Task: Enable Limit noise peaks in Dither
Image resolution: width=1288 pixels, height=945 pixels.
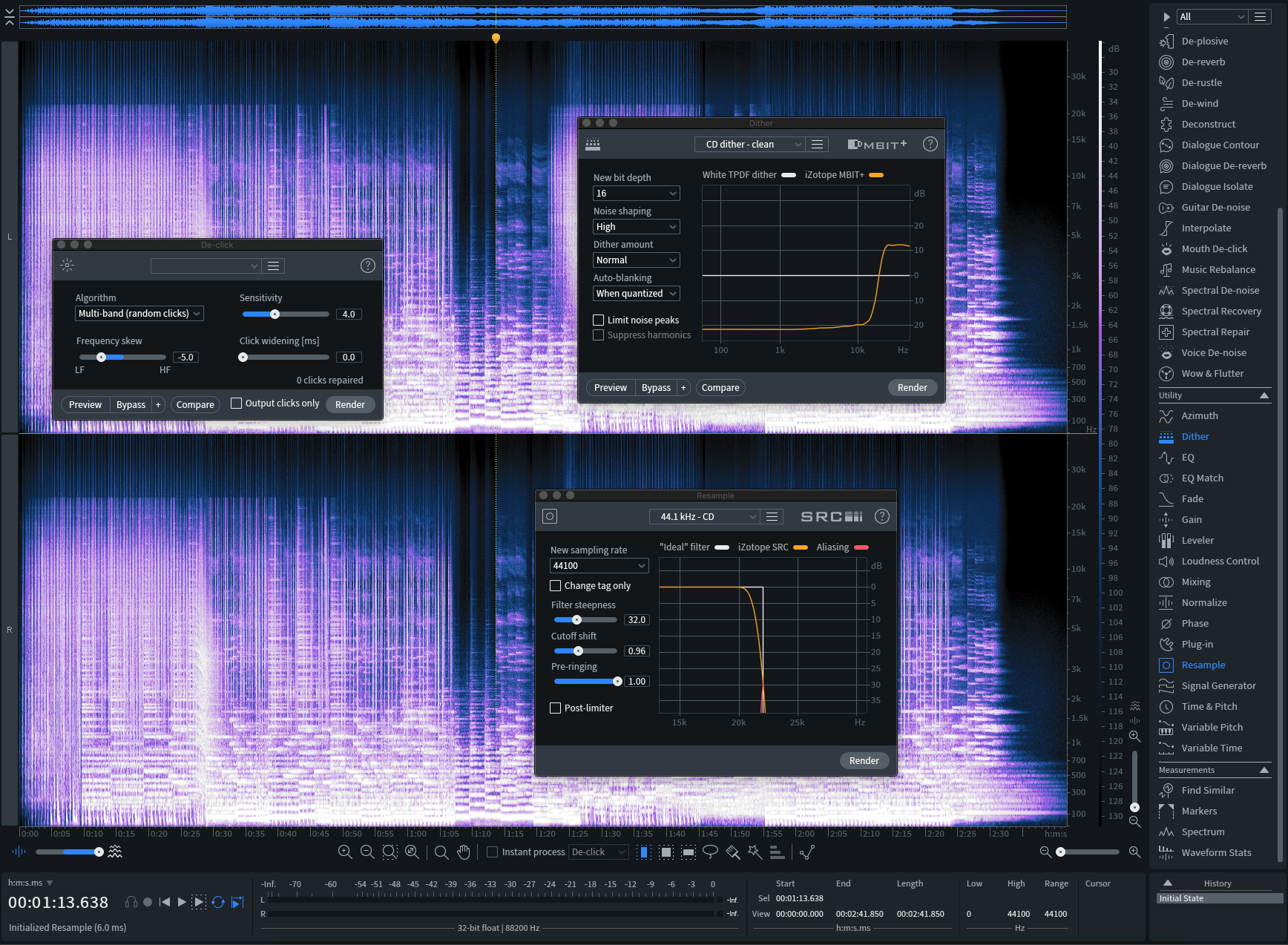Action: pos(598,320)
